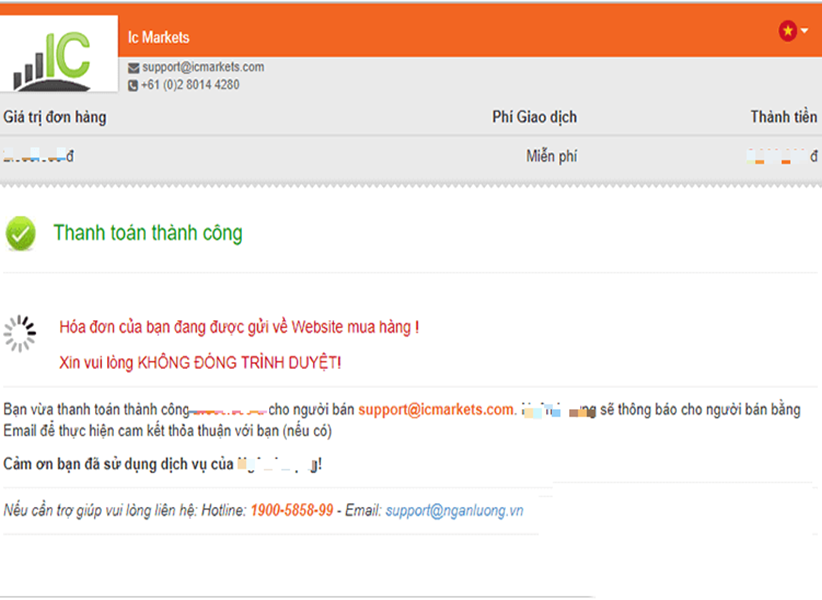Click the hotline number 1900-5858-99
The image size is (822, 600).
pyautogui.click(x=291, y=510)
